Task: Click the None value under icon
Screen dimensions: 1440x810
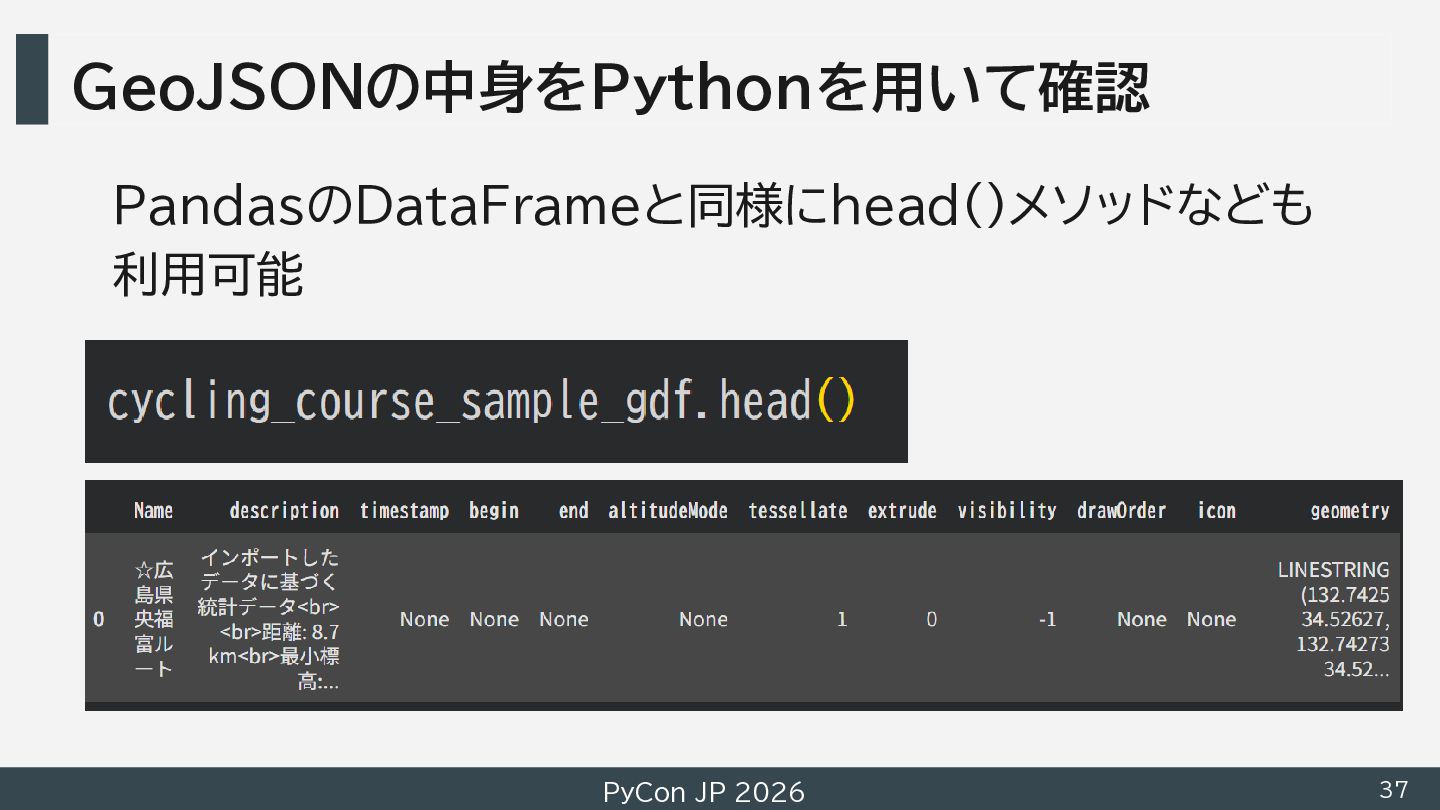Action: (1211, 619)
